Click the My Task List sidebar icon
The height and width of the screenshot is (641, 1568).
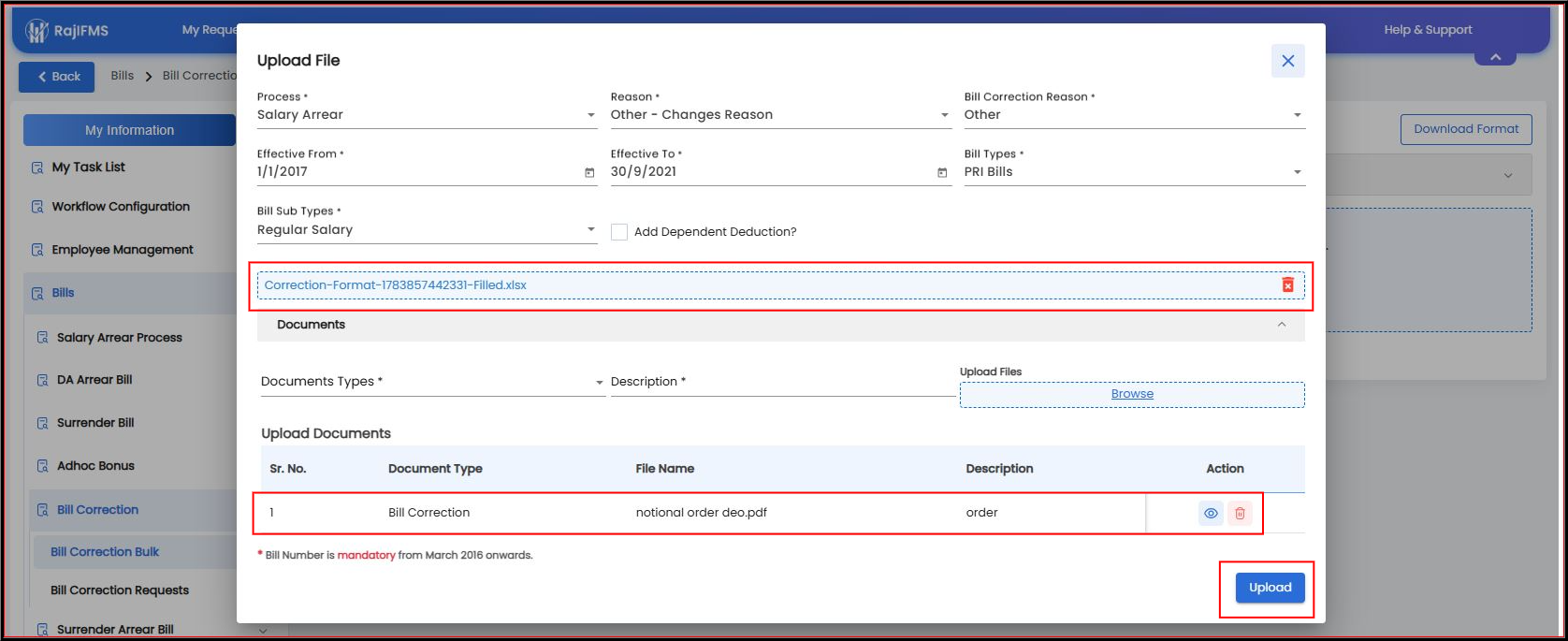click(x=37, y=168)
